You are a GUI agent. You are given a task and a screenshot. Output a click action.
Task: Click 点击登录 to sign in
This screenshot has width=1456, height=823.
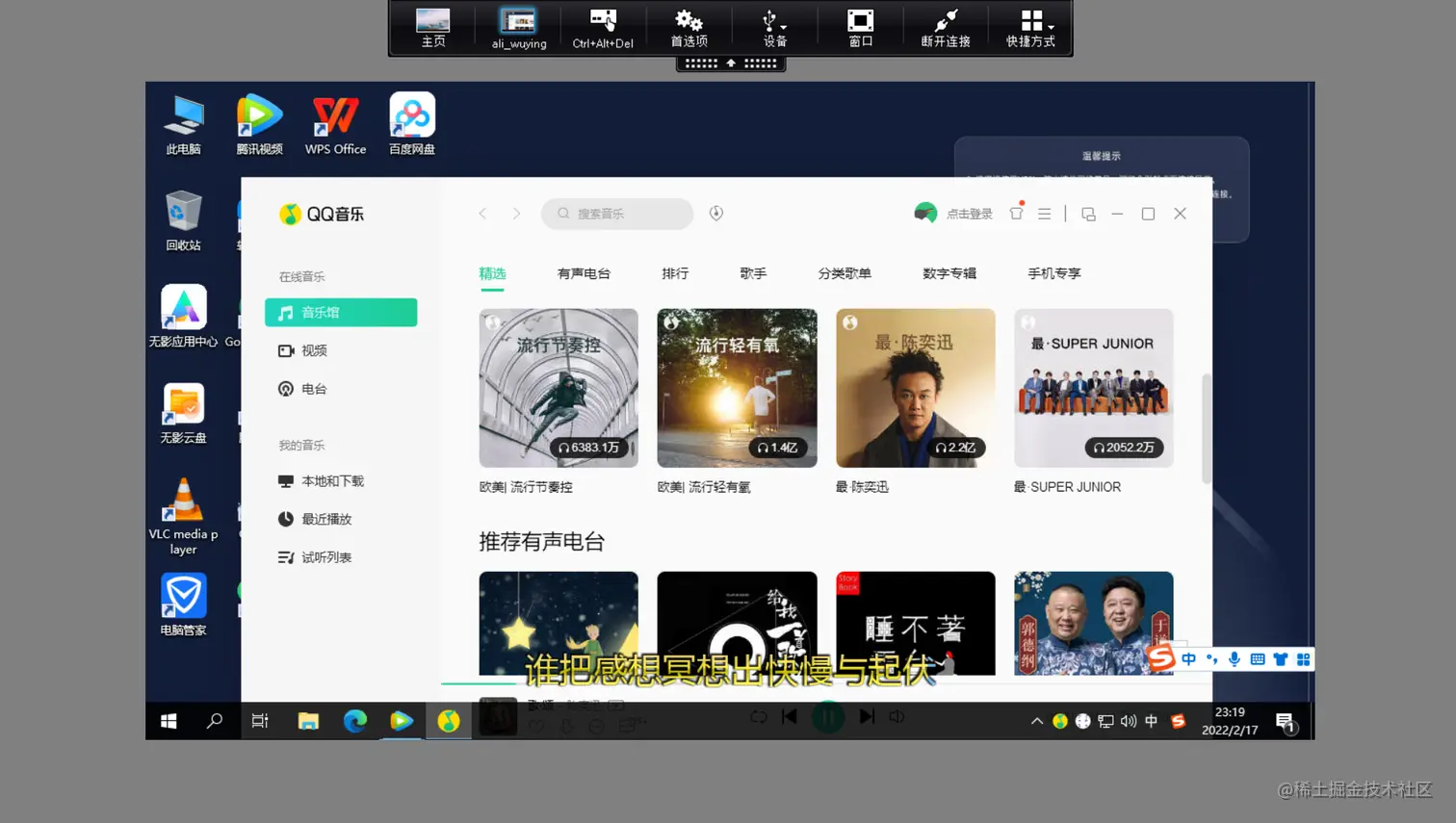[969, 214]
